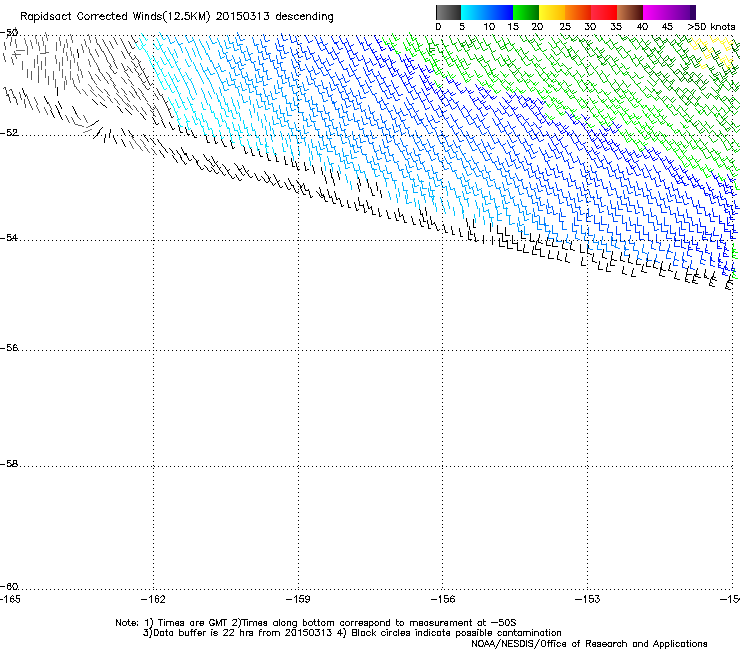Screen dimensions: 740x650
Task: Click the word 'descending' in the title
Action: pos(304,17)
